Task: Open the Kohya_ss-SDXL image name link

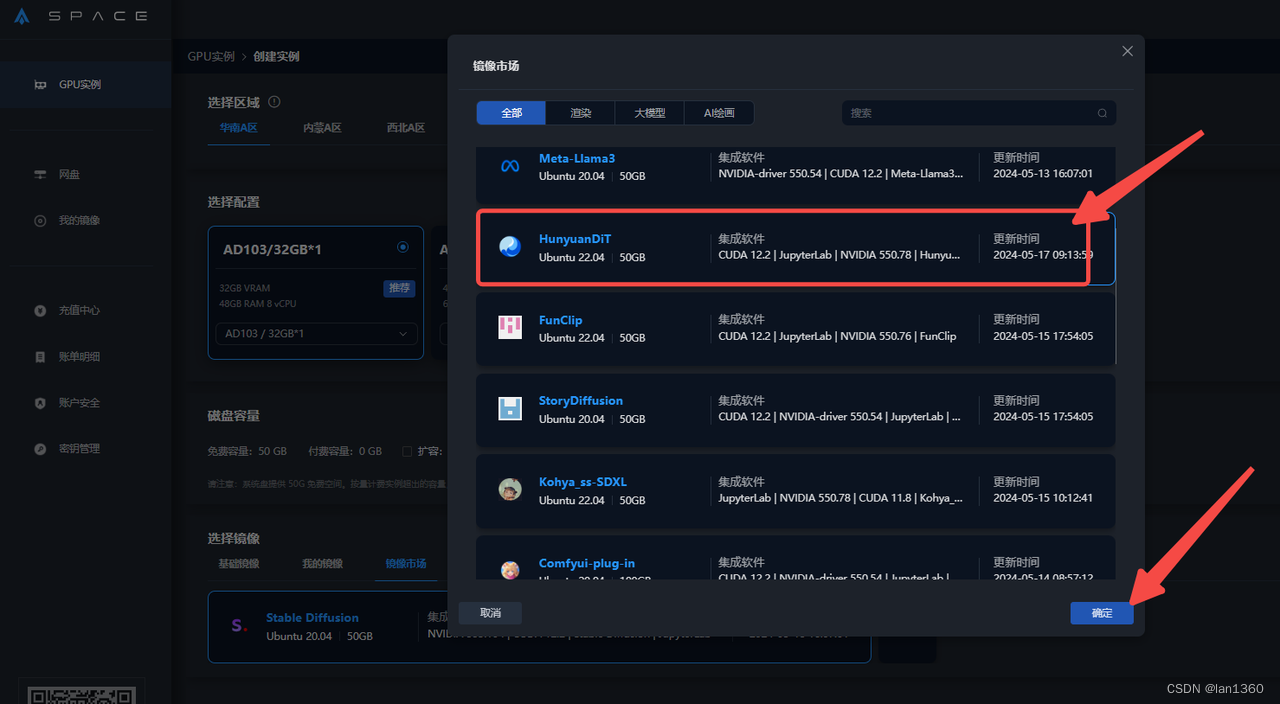Action: point(583,482)
